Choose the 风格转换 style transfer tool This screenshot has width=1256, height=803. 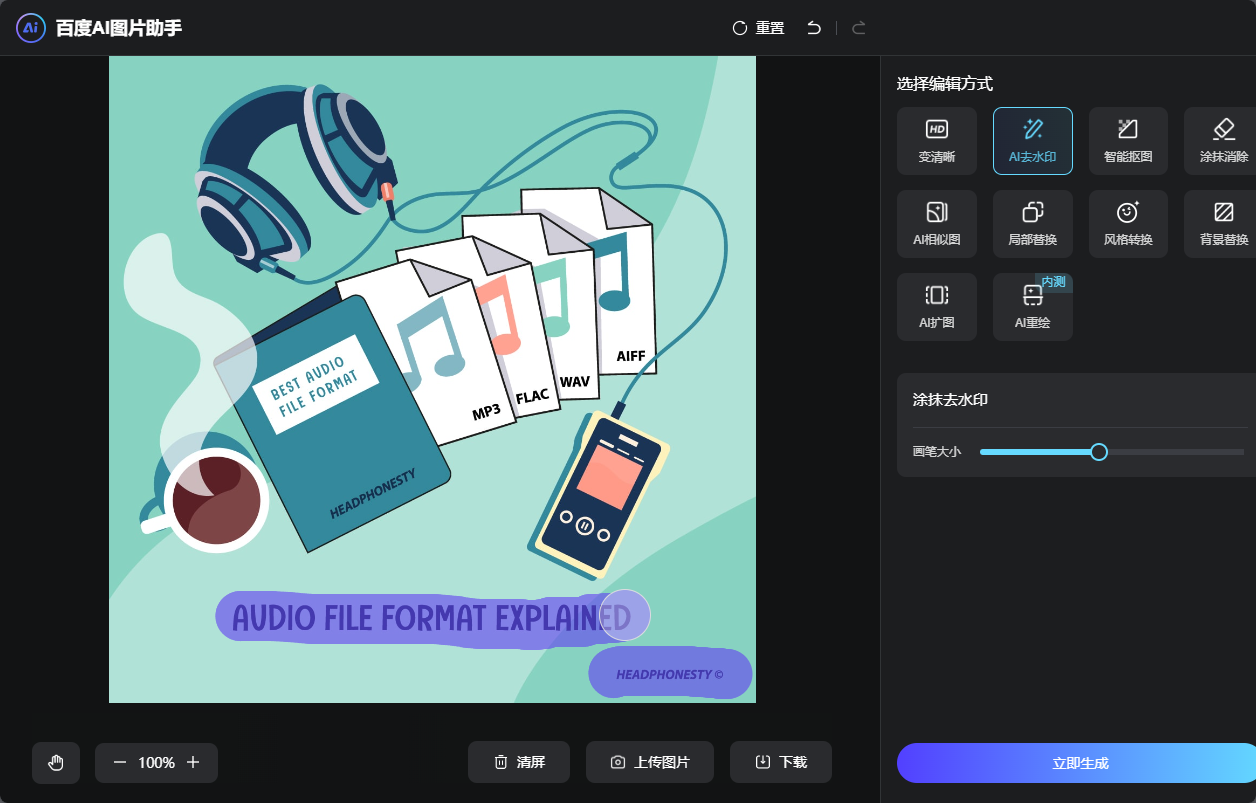[x=1128, y=224]
